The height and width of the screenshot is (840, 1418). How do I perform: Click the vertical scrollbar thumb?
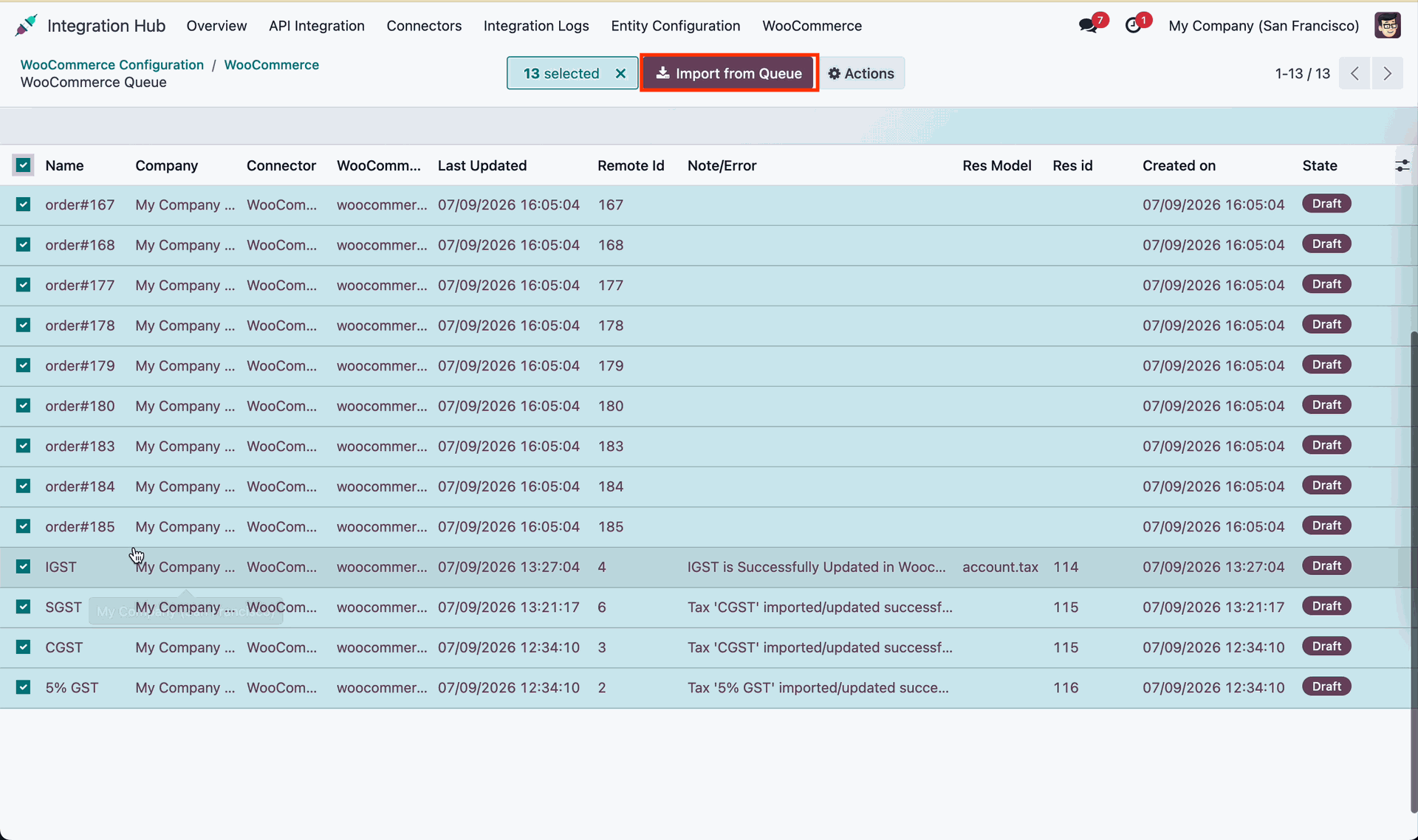point(1414,572)
